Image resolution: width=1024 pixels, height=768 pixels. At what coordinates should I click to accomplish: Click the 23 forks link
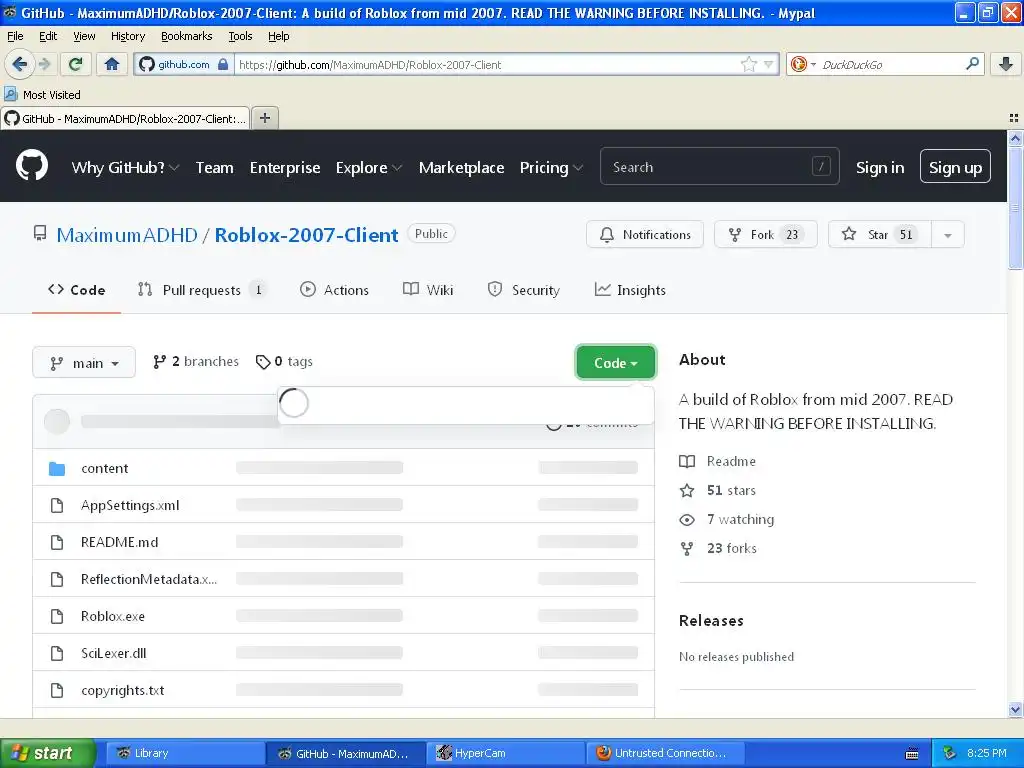718,549
